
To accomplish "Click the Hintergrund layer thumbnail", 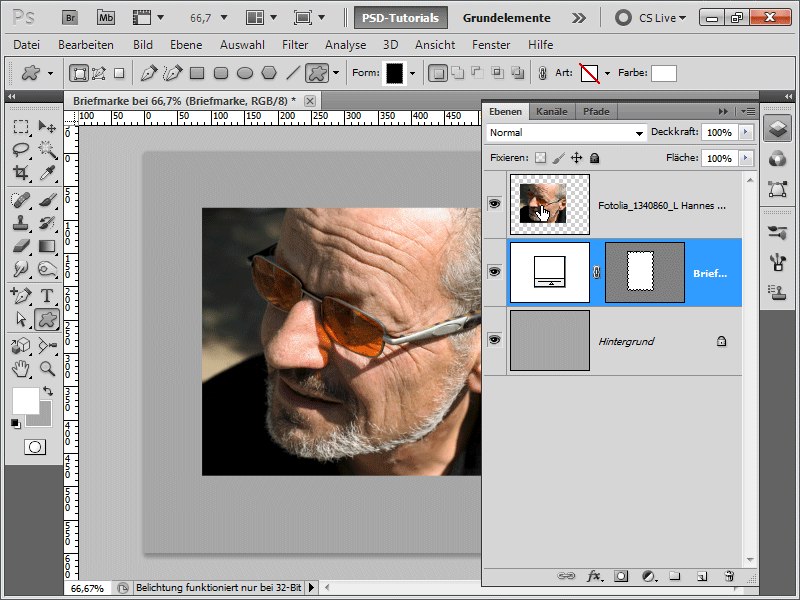I will tap(549, 340).
